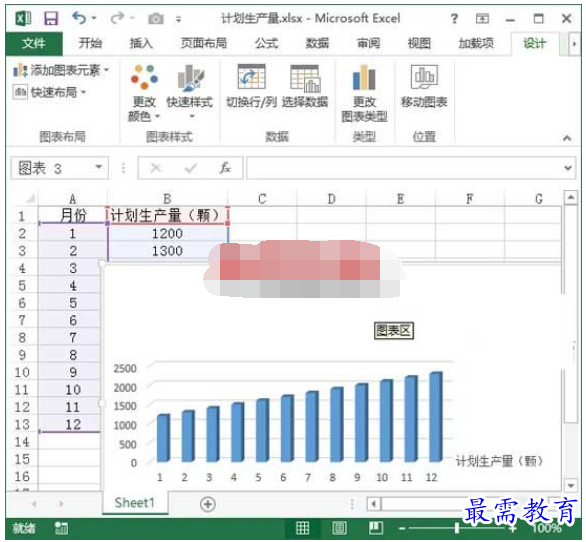Click the previous sheet navigation arrow
The height and width of the screenshot is (542, 586).
(34, 504)
